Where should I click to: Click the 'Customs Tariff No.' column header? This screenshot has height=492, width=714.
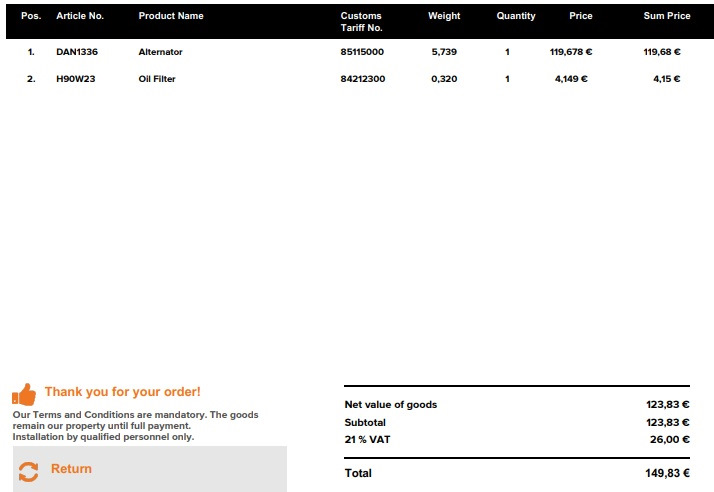pyautogui.click(x=362, y=21)
